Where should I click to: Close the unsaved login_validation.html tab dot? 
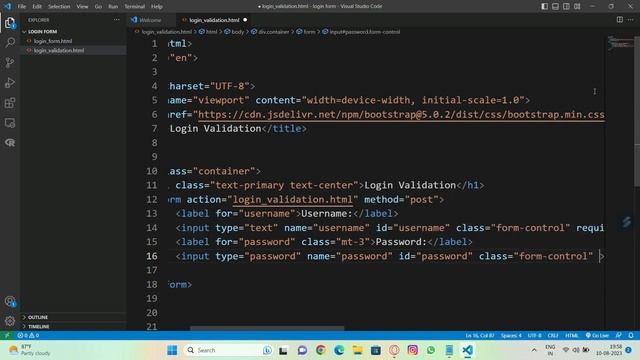coord(245,20)
